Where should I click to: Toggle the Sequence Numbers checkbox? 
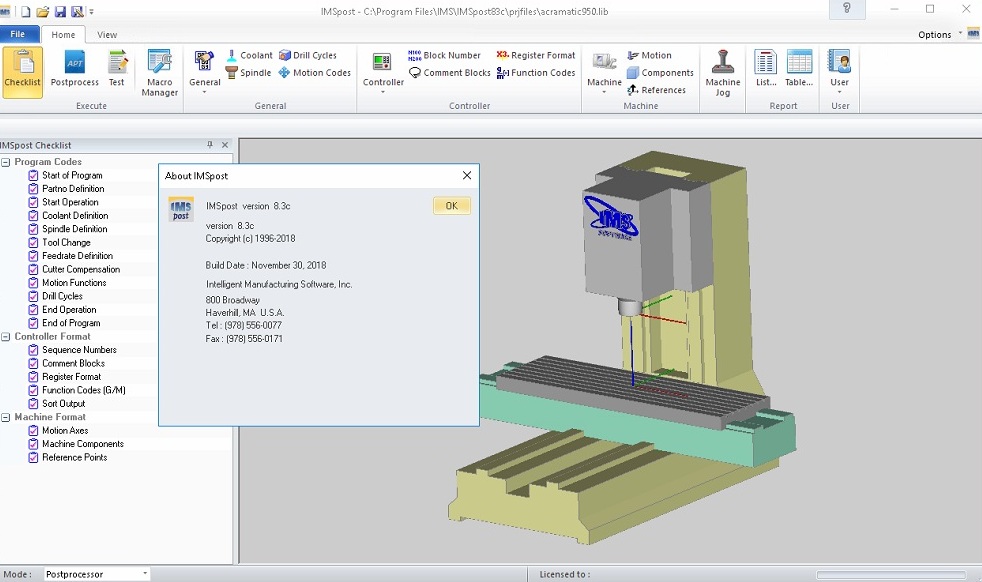click(x=33, y=350)
